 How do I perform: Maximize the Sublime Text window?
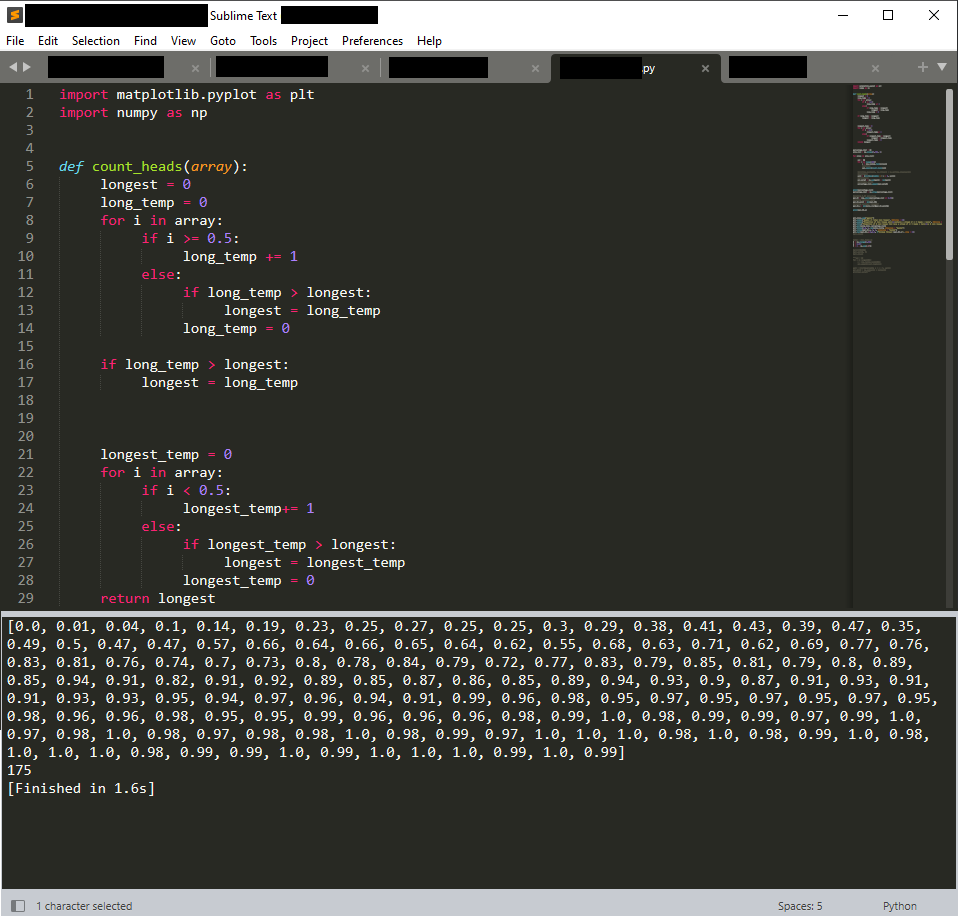coord(888,15)
